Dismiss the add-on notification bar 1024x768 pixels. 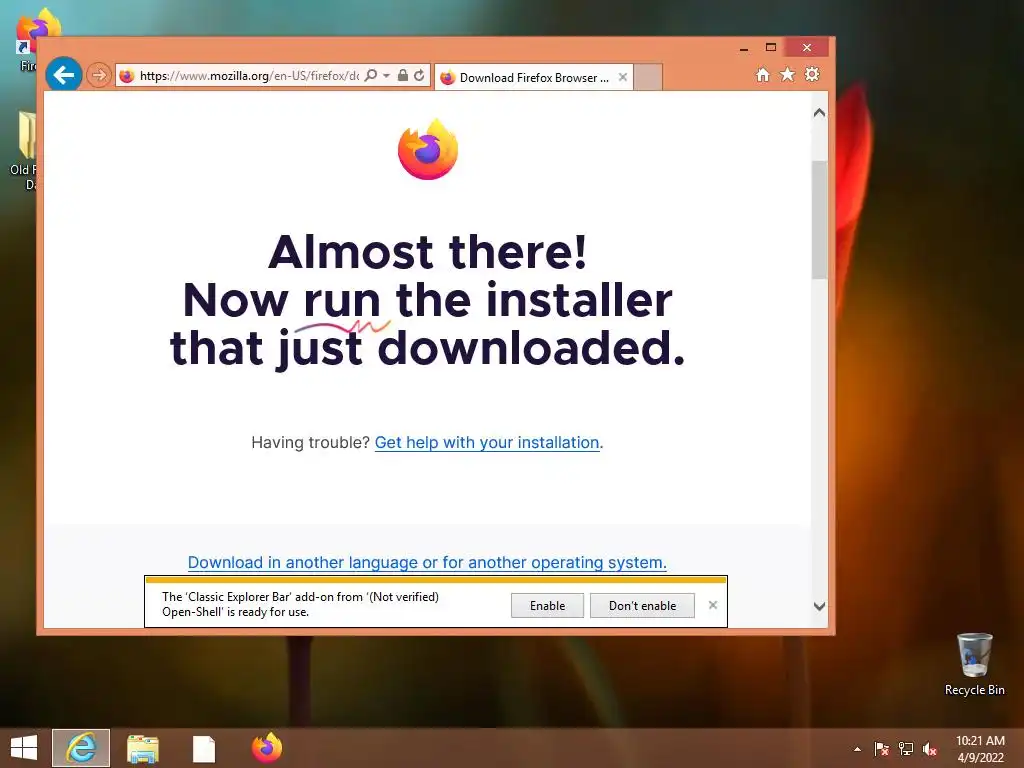[712, 605]
